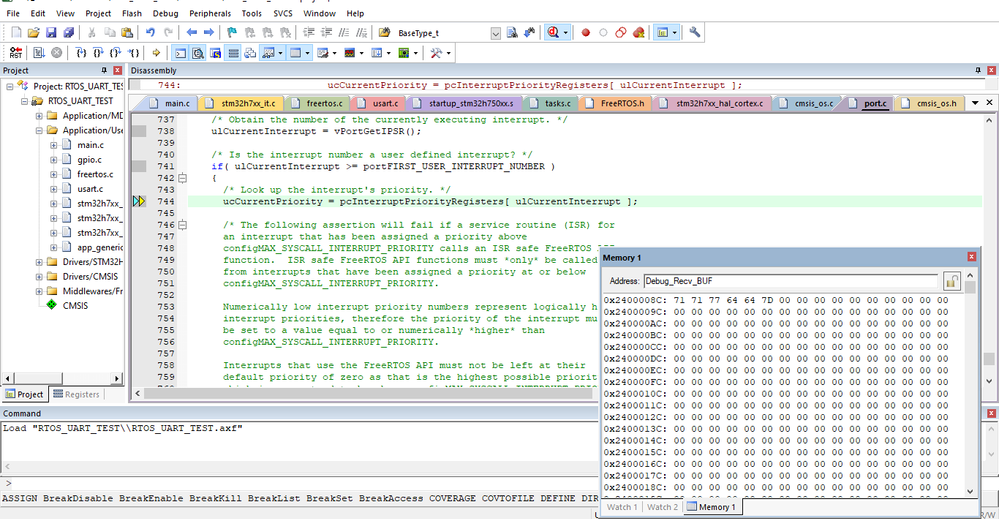Switch to freertos.c editor tab
The image size is (999, 519).
tap(317, 103)
